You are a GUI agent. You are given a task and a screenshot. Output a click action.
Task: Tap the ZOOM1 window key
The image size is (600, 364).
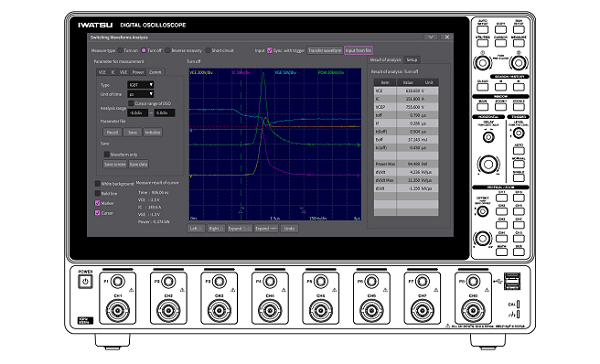click(501, 107)
